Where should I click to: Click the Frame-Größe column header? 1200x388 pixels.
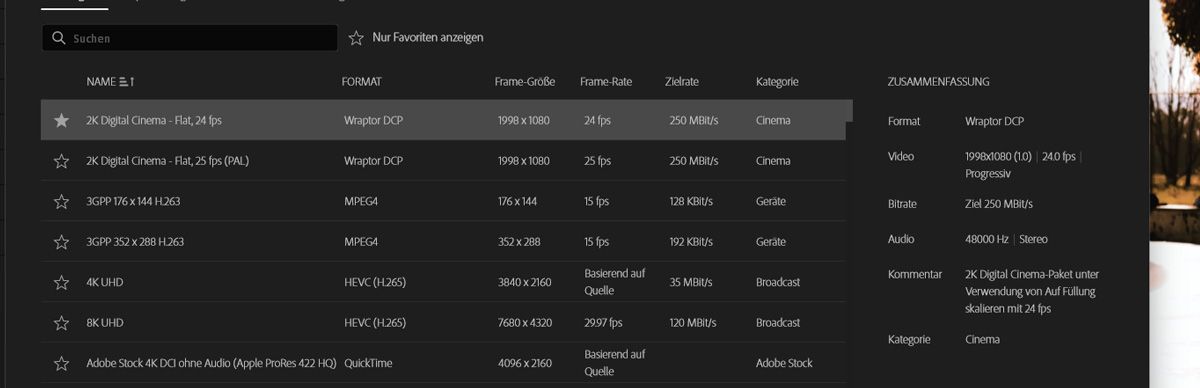pos(525,81)
